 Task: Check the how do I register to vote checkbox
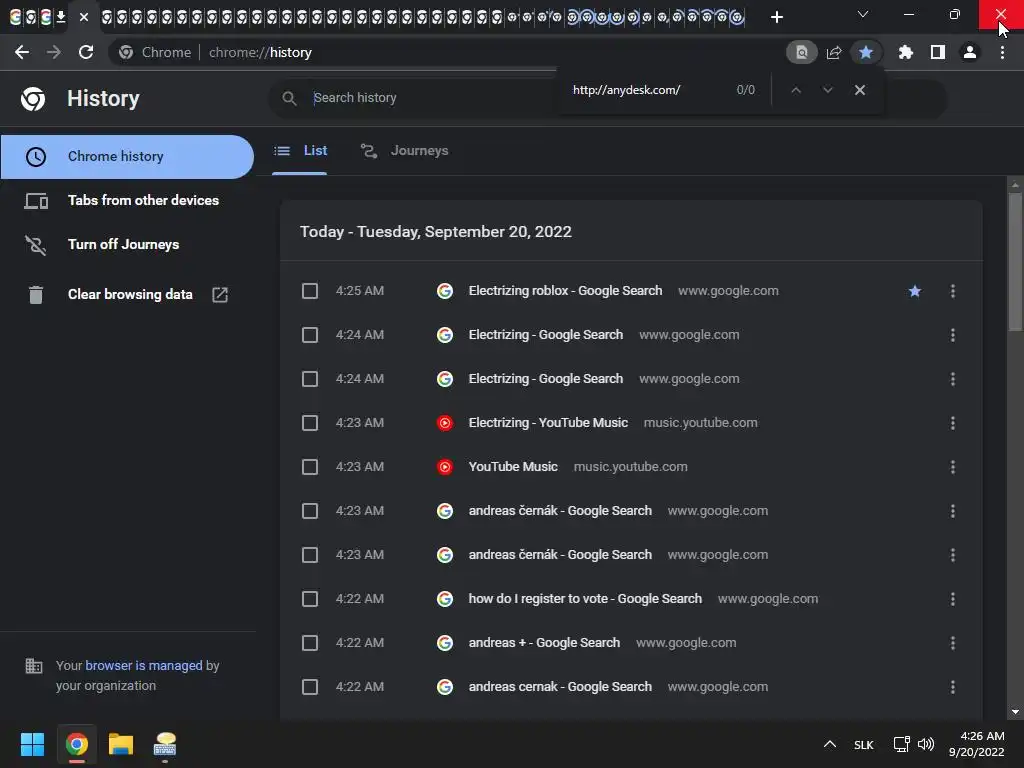[310, 599]
